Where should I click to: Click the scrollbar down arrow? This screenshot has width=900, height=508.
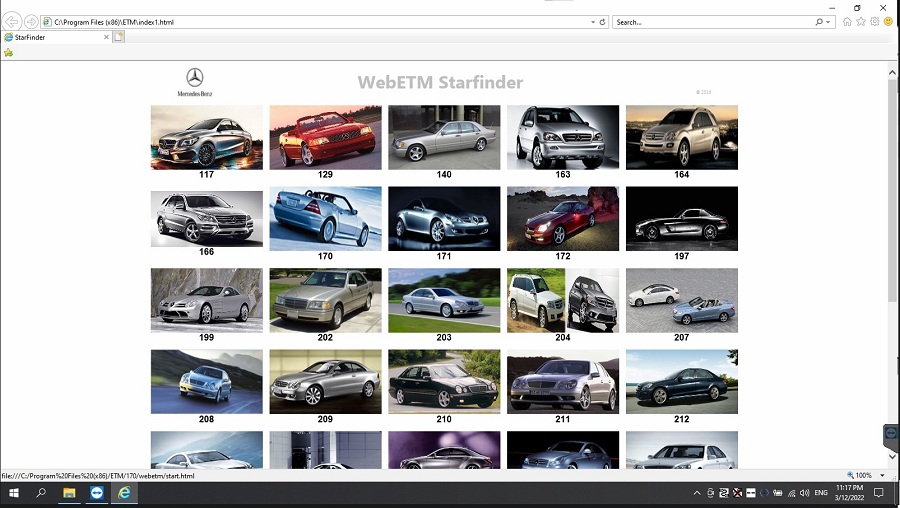click(x=892, y=456)
